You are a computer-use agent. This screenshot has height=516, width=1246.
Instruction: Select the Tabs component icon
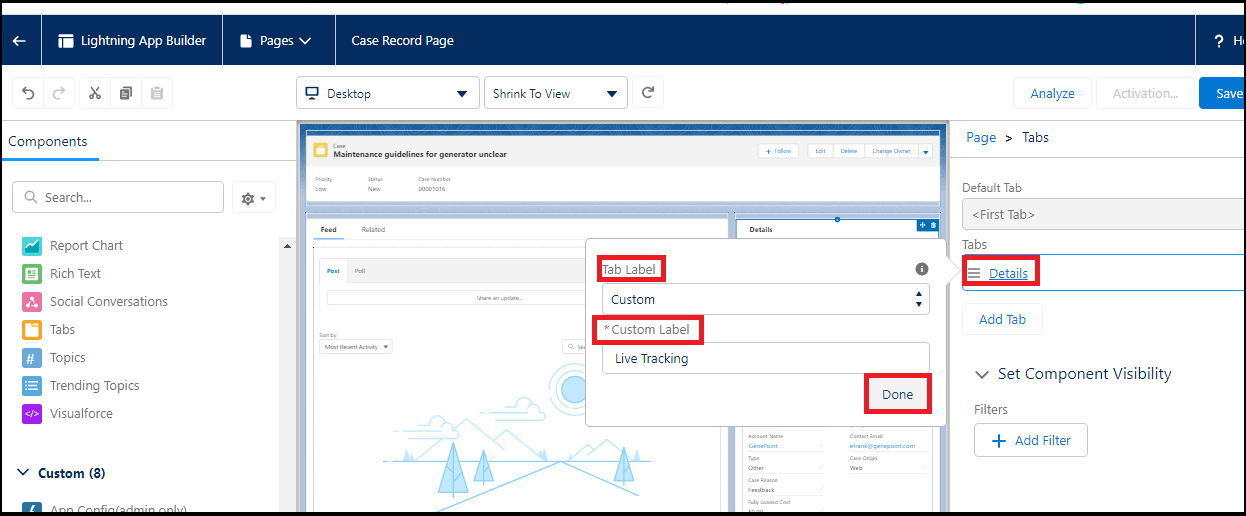tap(32, 329)
